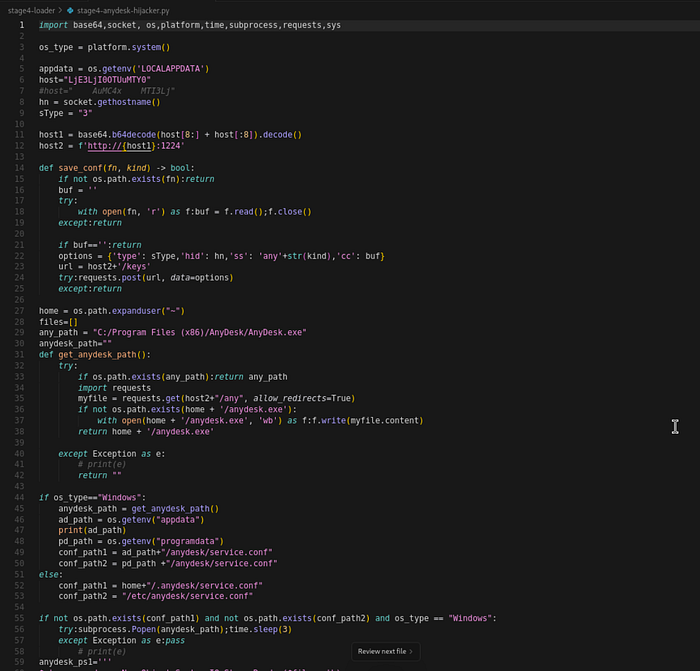Click line number 44 in the gutter
Screen dimensions: 700x671
tap(20, 497)
